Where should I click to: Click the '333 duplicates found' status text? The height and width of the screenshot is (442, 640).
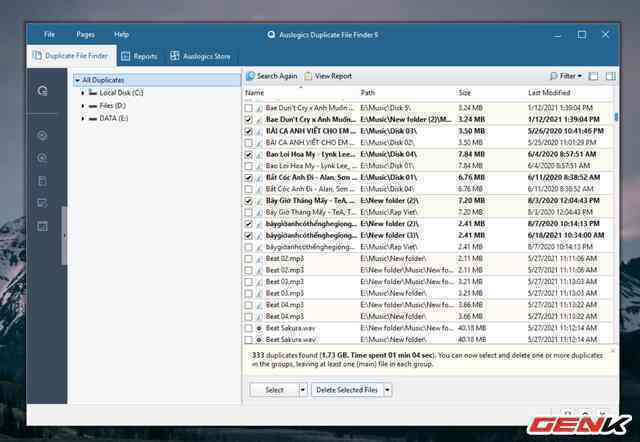coord(284,355)
